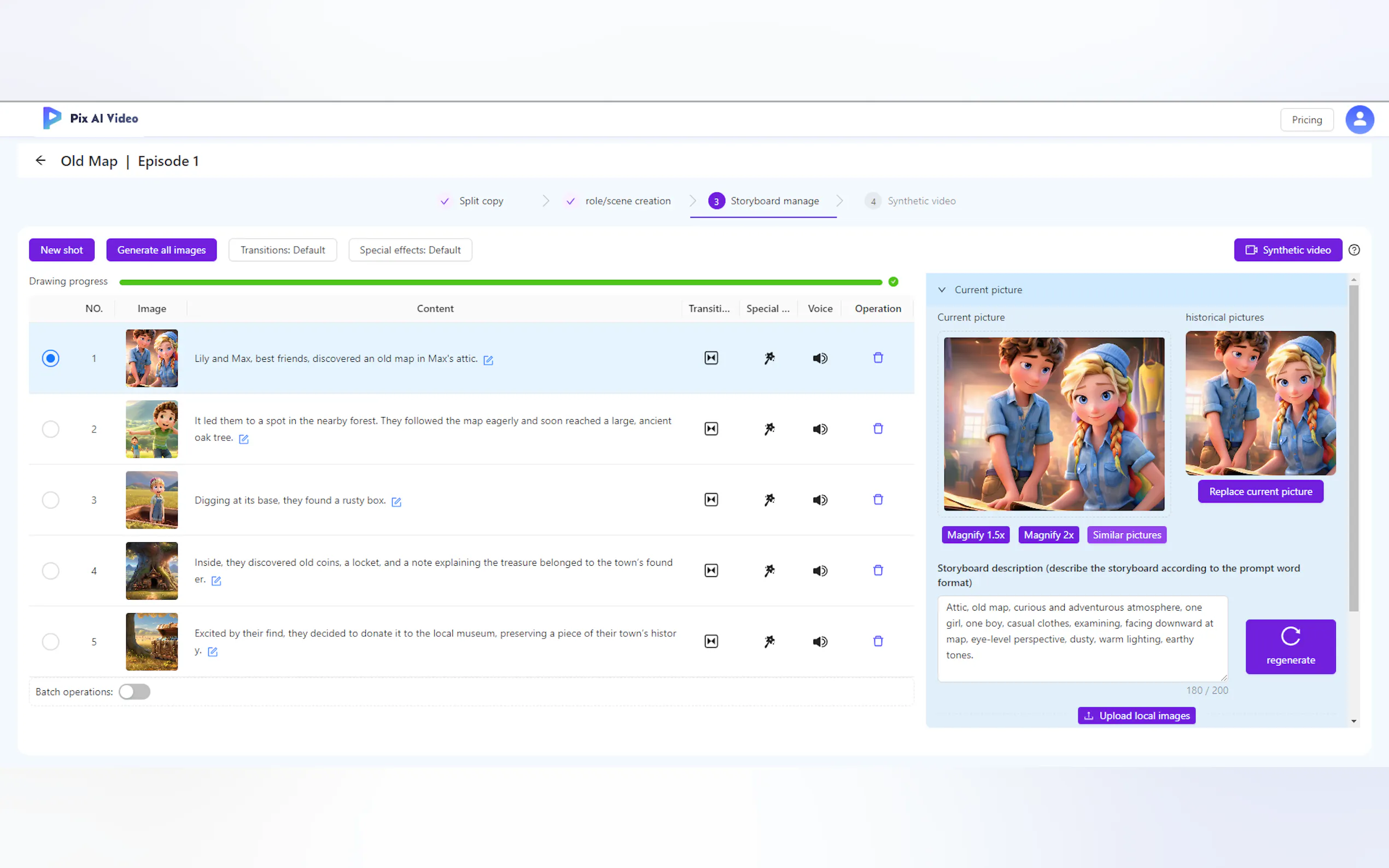
Task: Click the Magnify 2x button
Action: pyautogui.click(x=1048, y=535)
